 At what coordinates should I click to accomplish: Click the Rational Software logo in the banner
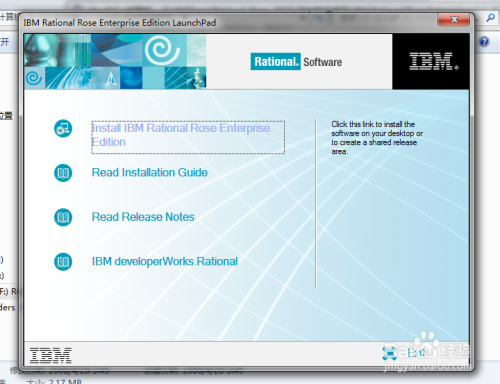pyautogui.click(x=296, y=62)
